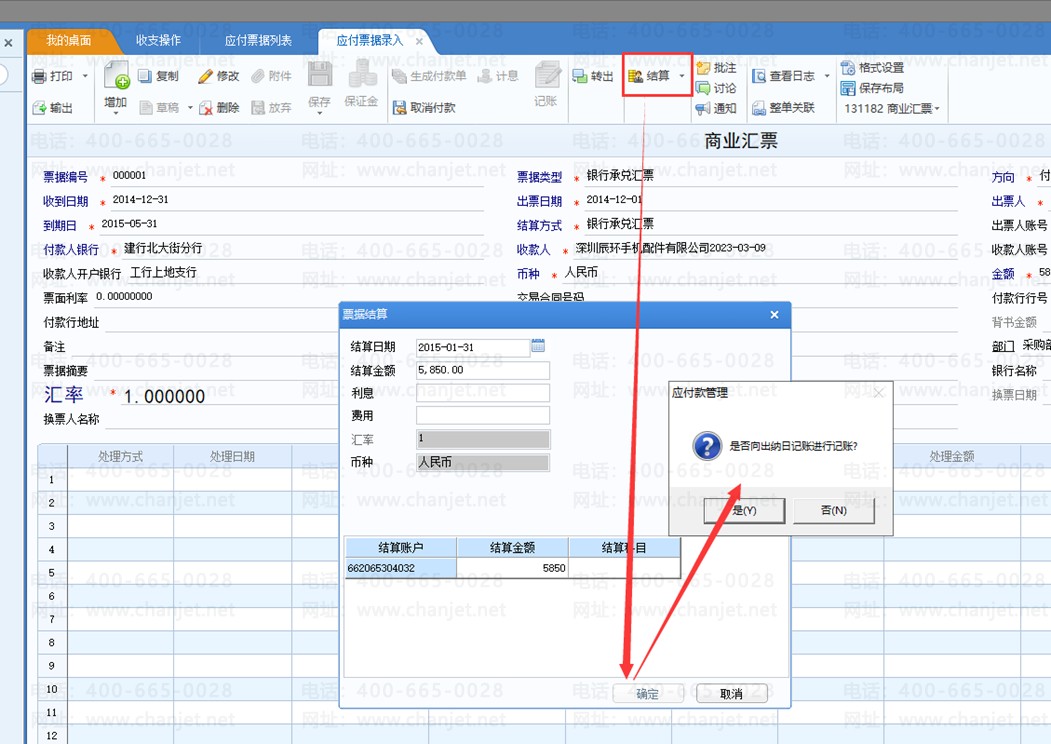Close the 票据结算 dialog
Viewport: 1051px width, 744px height.
(774, 314)
